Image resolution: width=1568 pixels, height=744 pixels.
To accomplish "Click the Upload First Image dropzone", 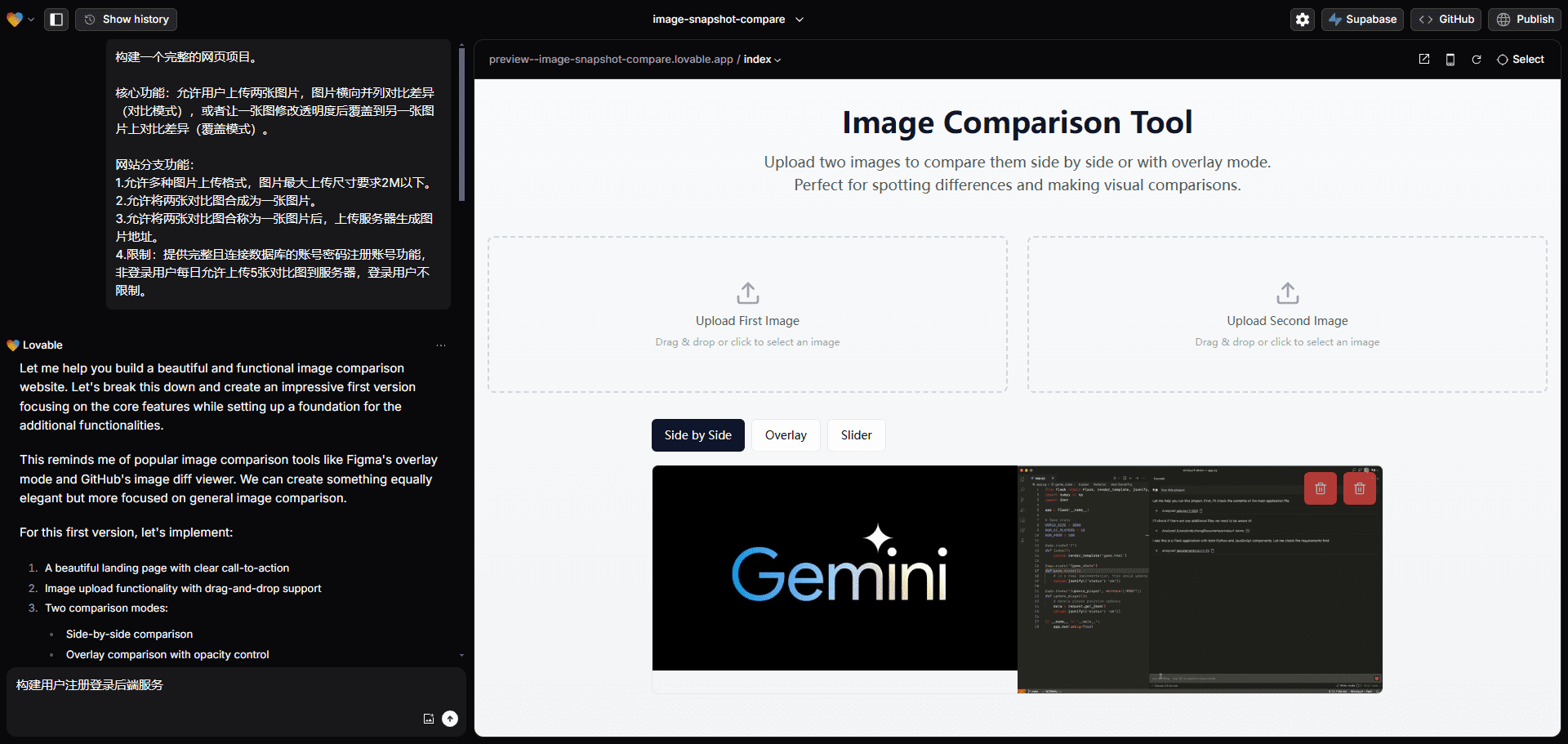I will (747, 314).
